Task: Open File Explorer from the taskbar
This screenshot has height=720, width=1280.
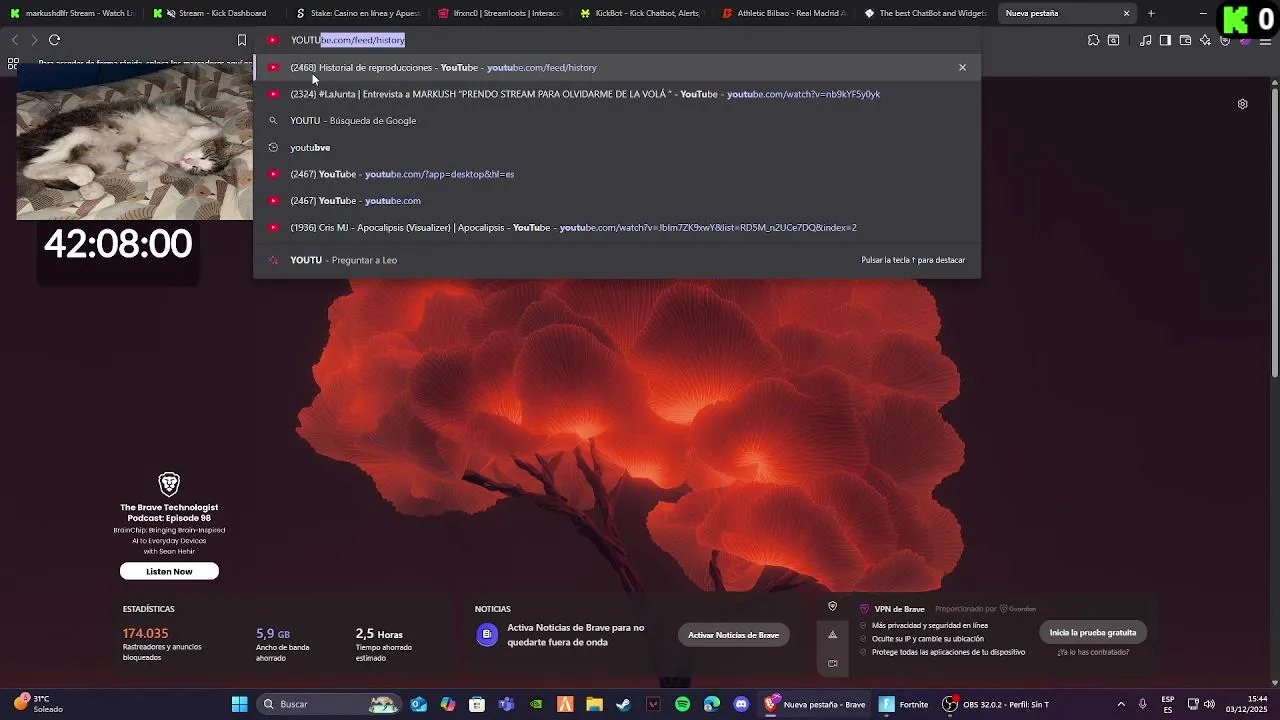Action: [594, 704]
